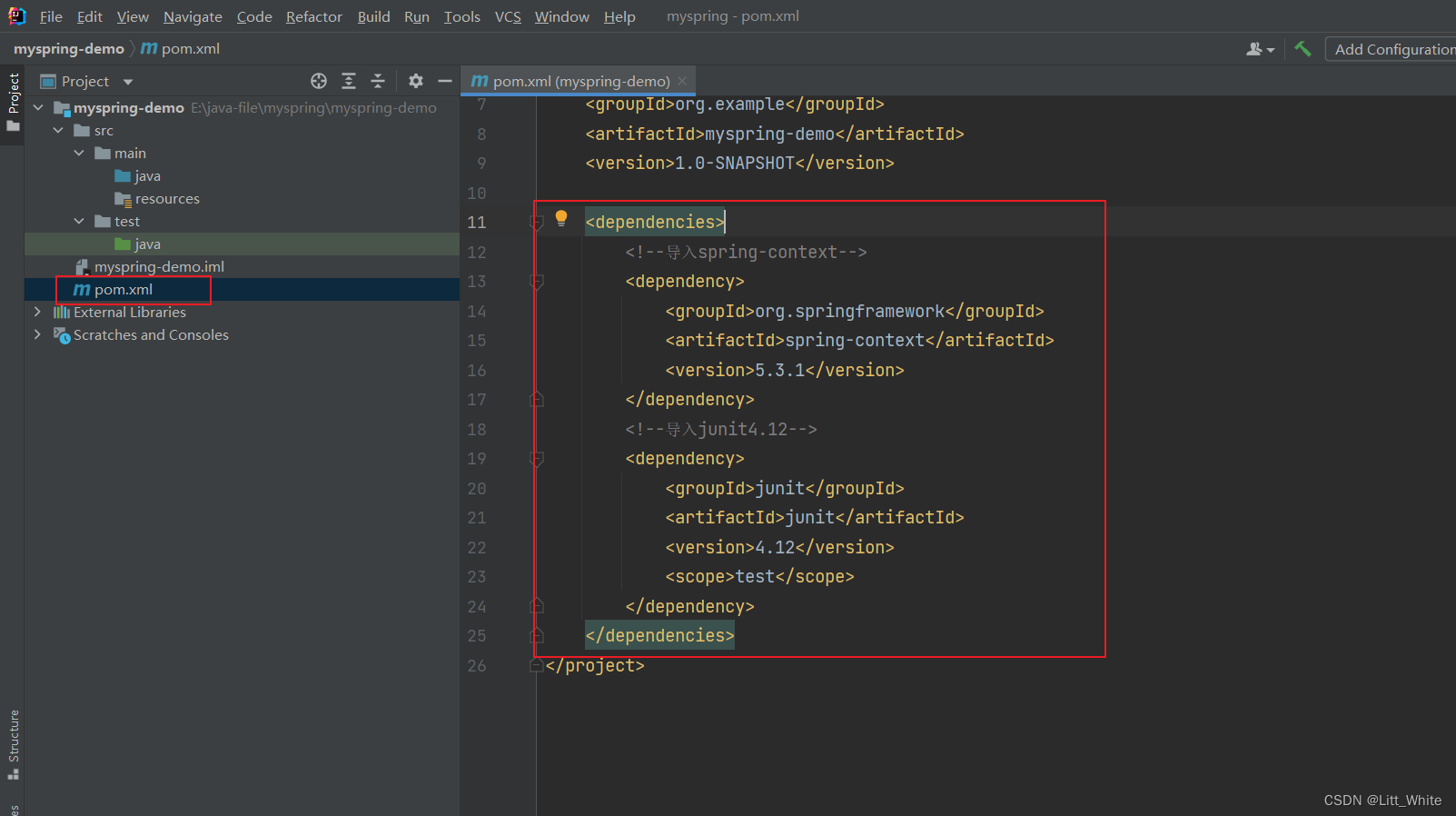The width and height of the screenshot is (1456, 816).
Task: Open the Structure tool window side tab
Action: point(13,744)
